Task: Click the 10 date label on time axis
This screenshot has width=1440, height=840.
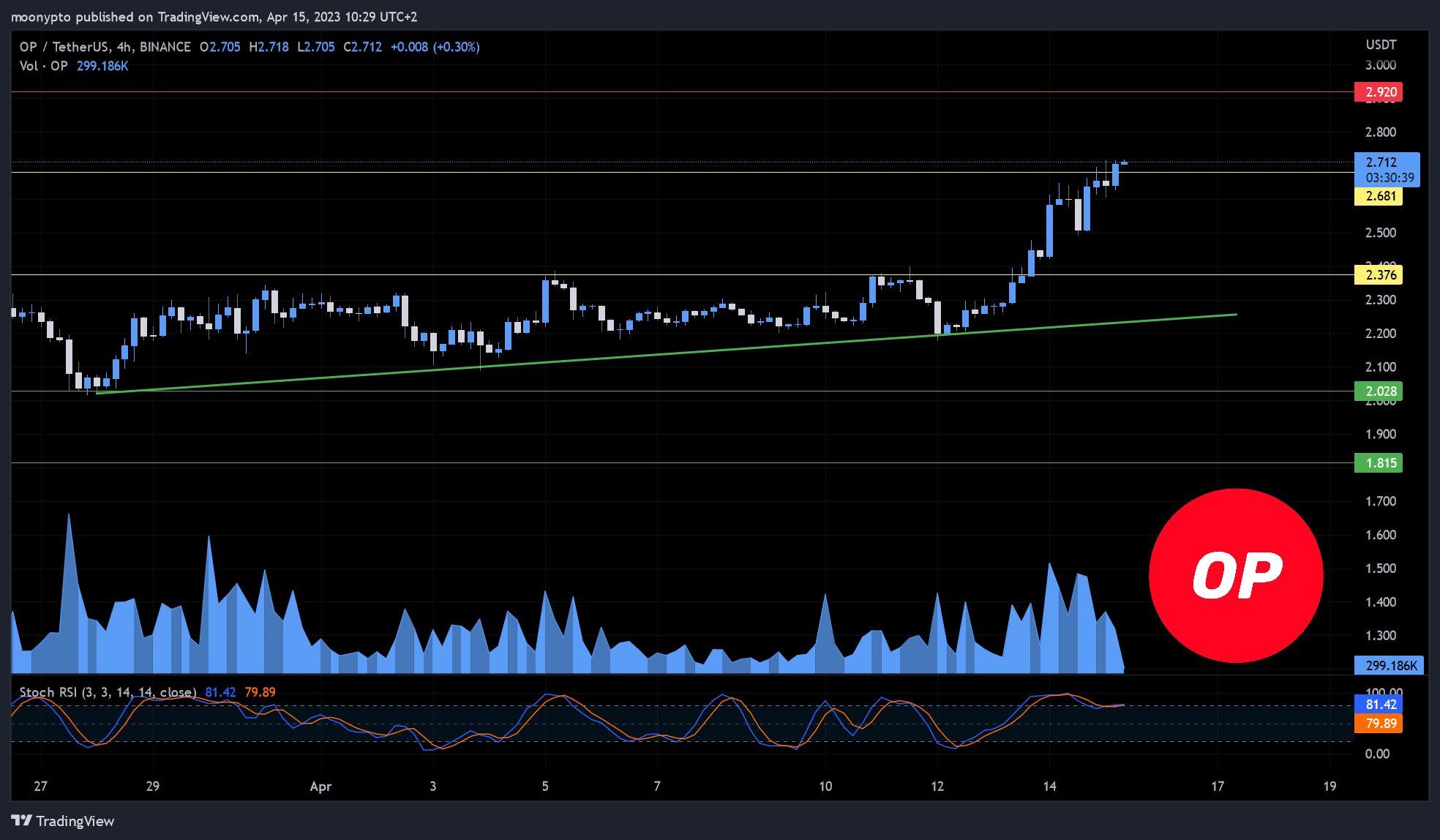Action: point(825,787)
